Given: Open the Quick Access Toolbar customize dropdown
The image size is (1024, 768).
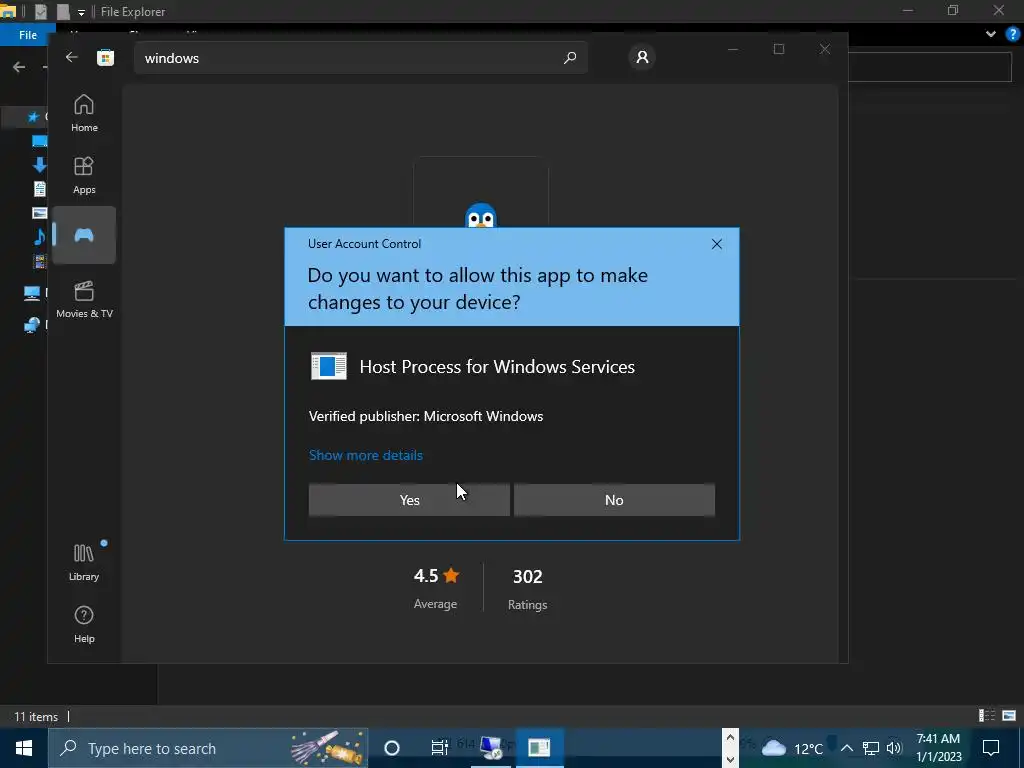Looking at the screenshot, I should (x=81, y=12).
